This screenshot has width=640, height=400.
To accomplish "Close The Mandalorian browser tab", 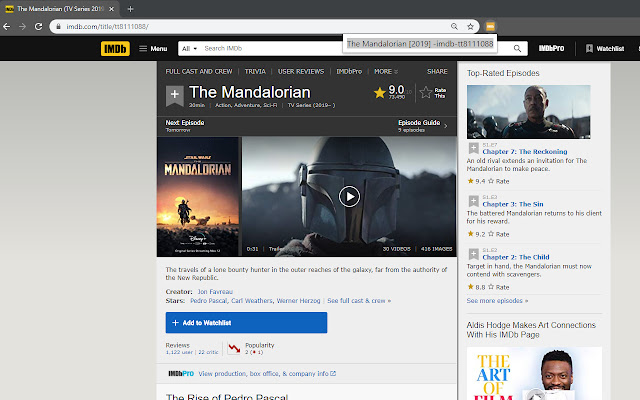I will point(111,9).
